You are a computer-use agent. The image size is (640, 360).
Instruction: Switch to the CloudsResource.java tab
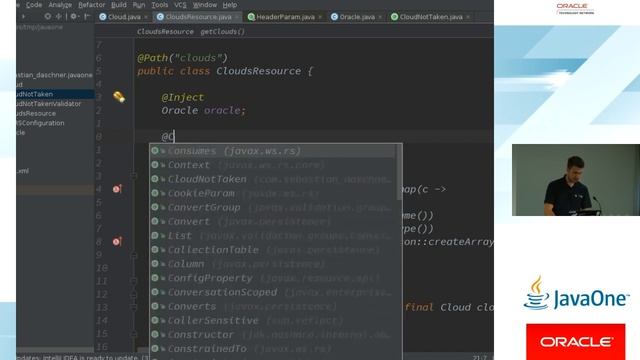(198, 17)
